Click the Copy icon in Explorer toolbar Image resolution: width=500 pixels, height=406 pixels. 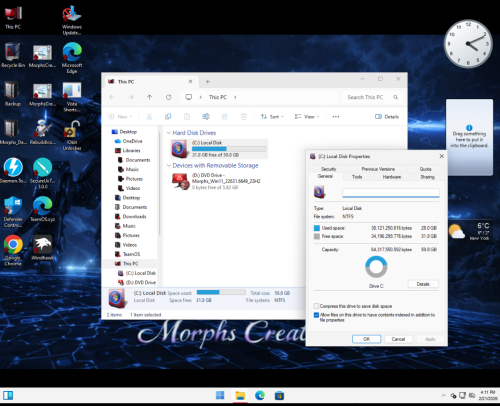click(168, 117)
